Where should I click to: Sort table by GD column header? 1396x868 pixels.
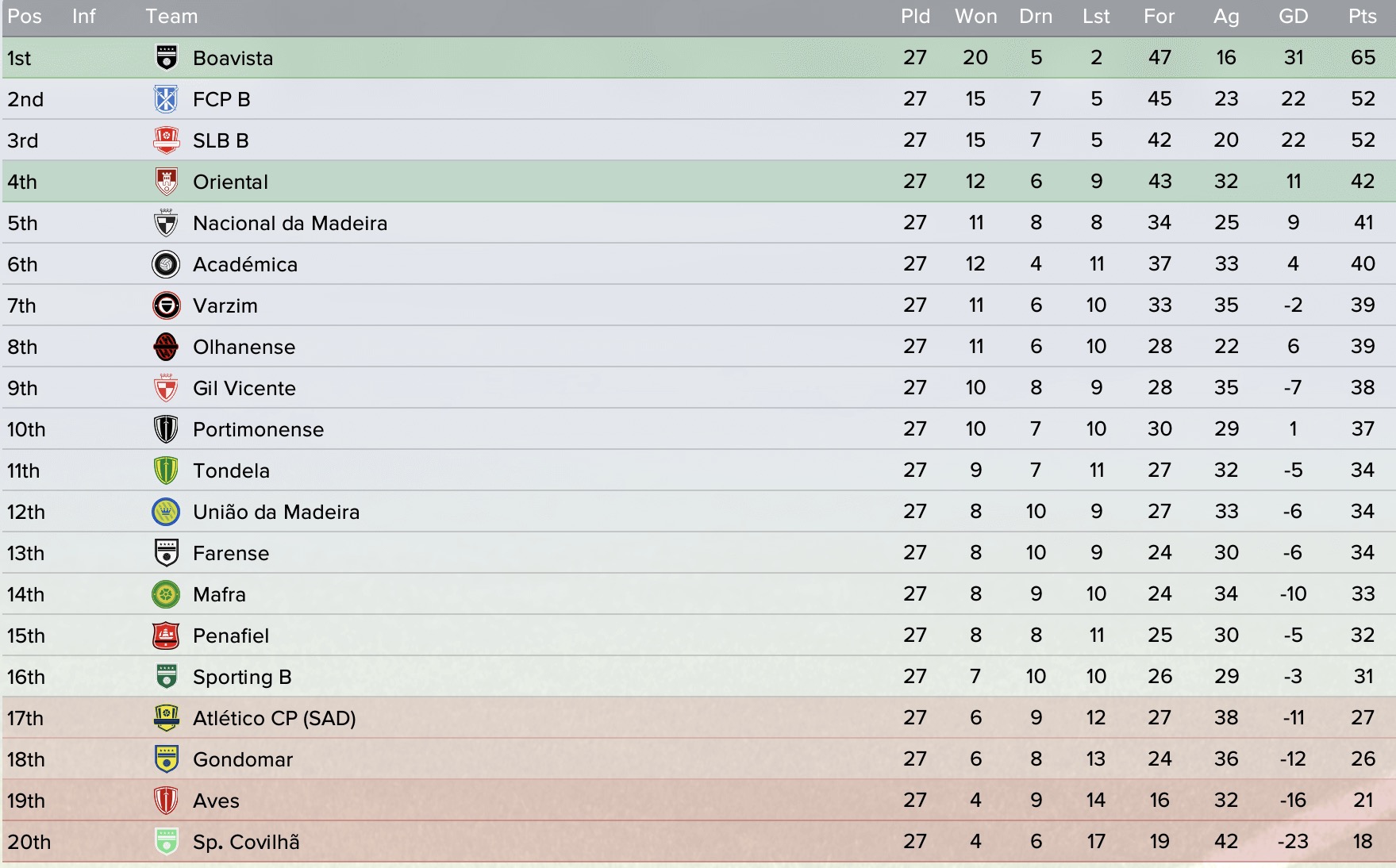tap(1293, 17)
